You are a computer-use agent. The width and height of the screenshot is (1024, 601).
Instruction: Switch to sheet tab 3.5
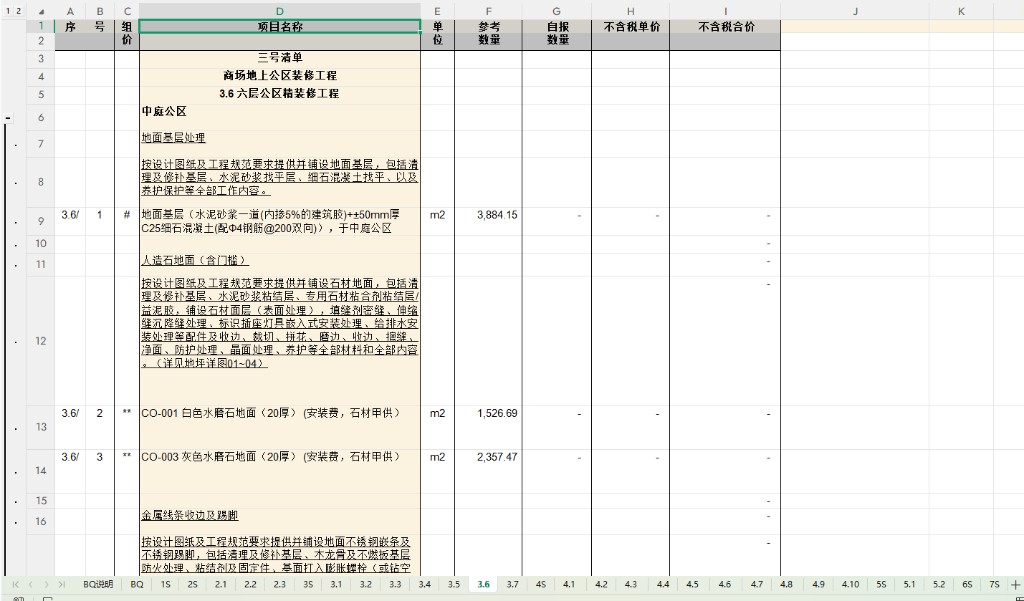pos(454,584)
